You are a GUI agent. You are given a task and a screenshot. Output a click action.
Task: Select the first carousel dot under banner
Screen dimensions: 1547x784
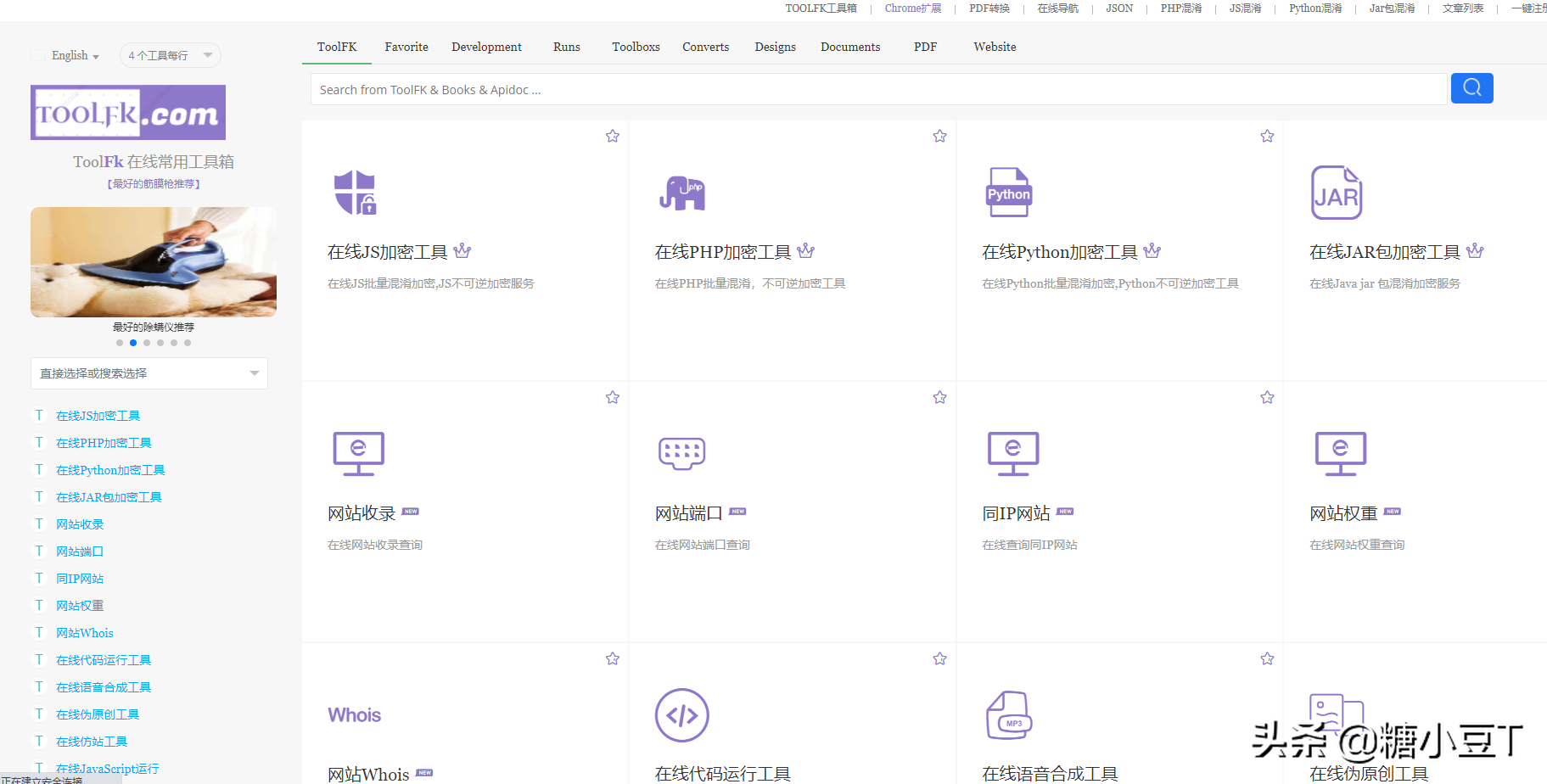point(120,343)
